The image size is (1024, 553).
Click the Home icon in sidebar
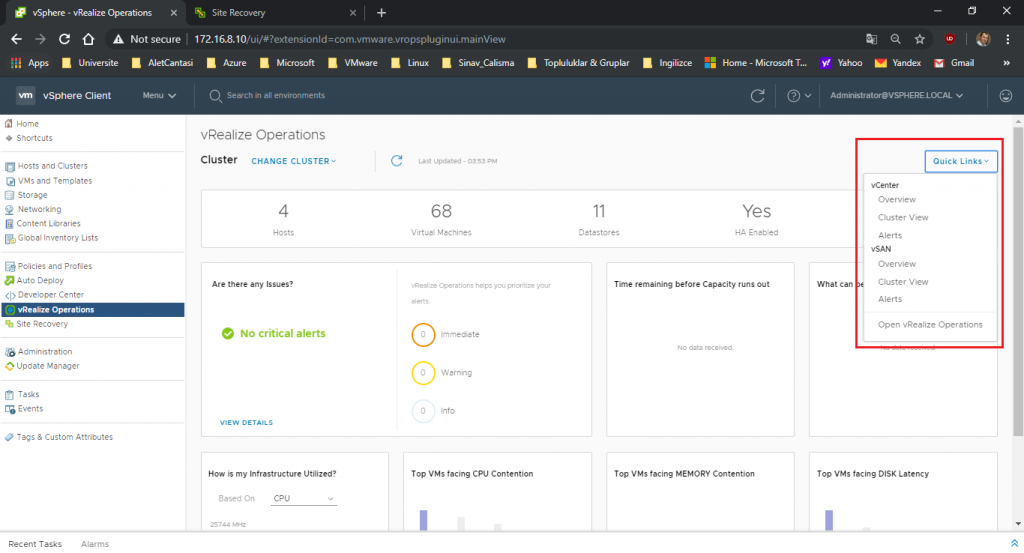tap(10, 124)
